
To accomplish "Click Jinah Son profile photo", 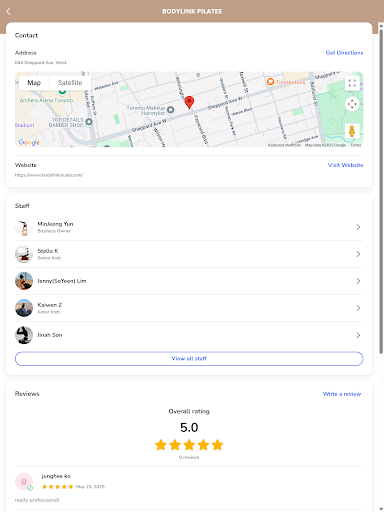I will [x=24, y=335].
